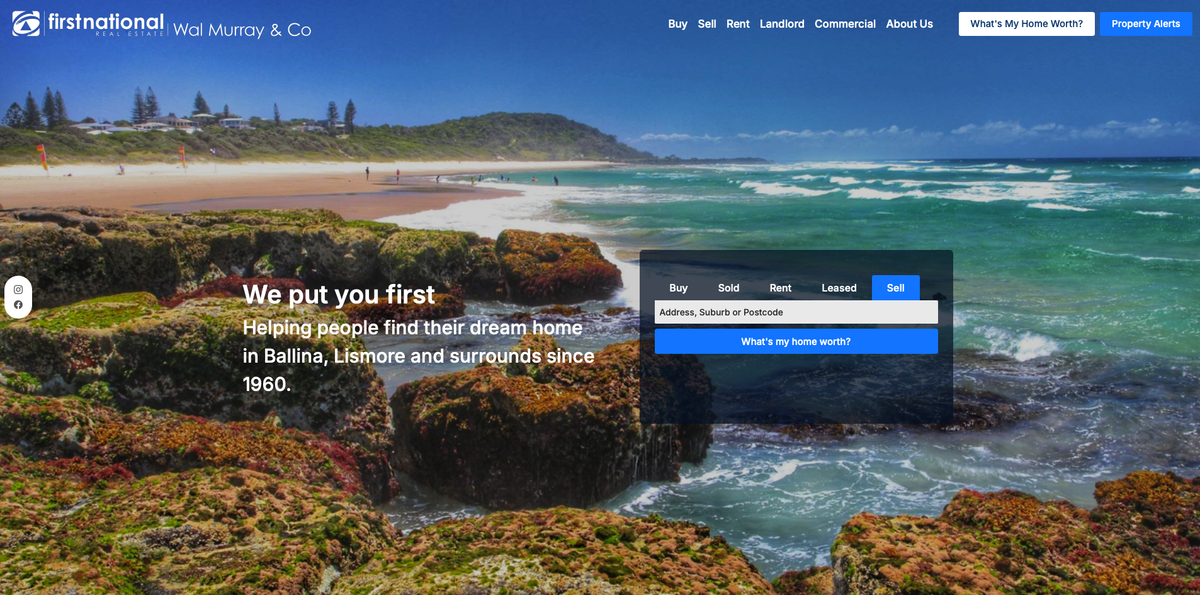Open the About Us navigation menu

point(909,24)
